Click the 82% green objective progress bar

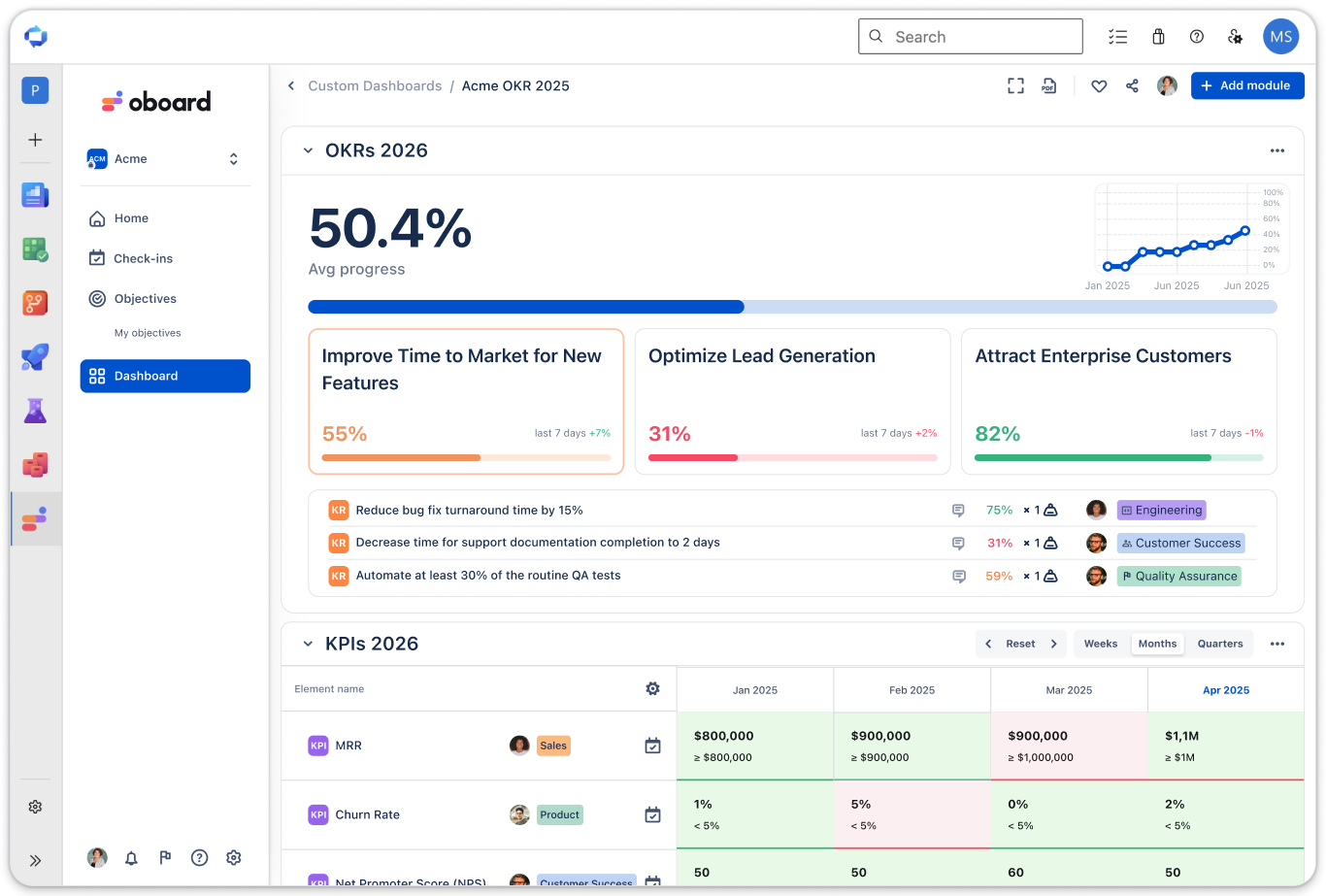[1119, 457]
